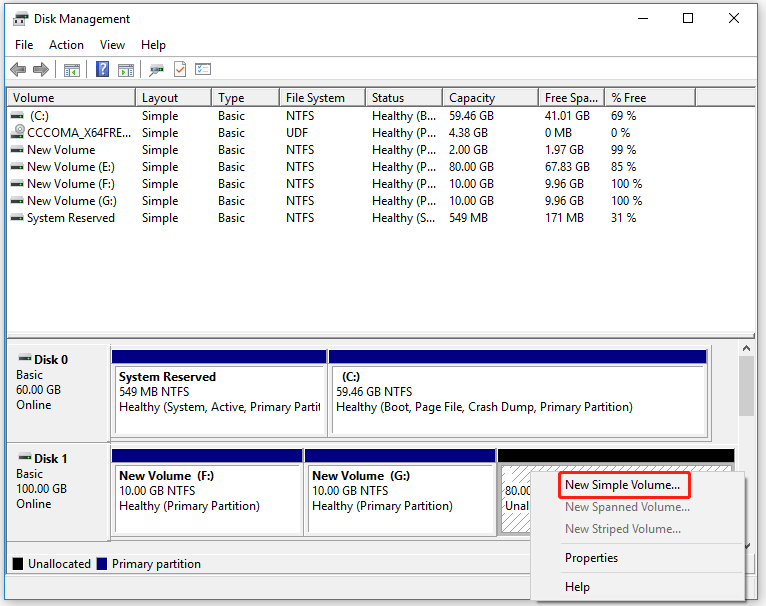This screenshot has width=766, height=606.
Task: Open the Help menu in menu bar
Action: pos(153,45)
